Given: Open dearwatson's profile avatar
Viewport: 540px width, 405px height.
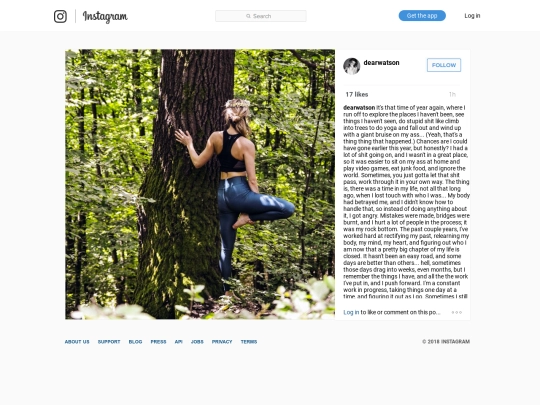Looking at the screenshot, I should pos(352,66).
